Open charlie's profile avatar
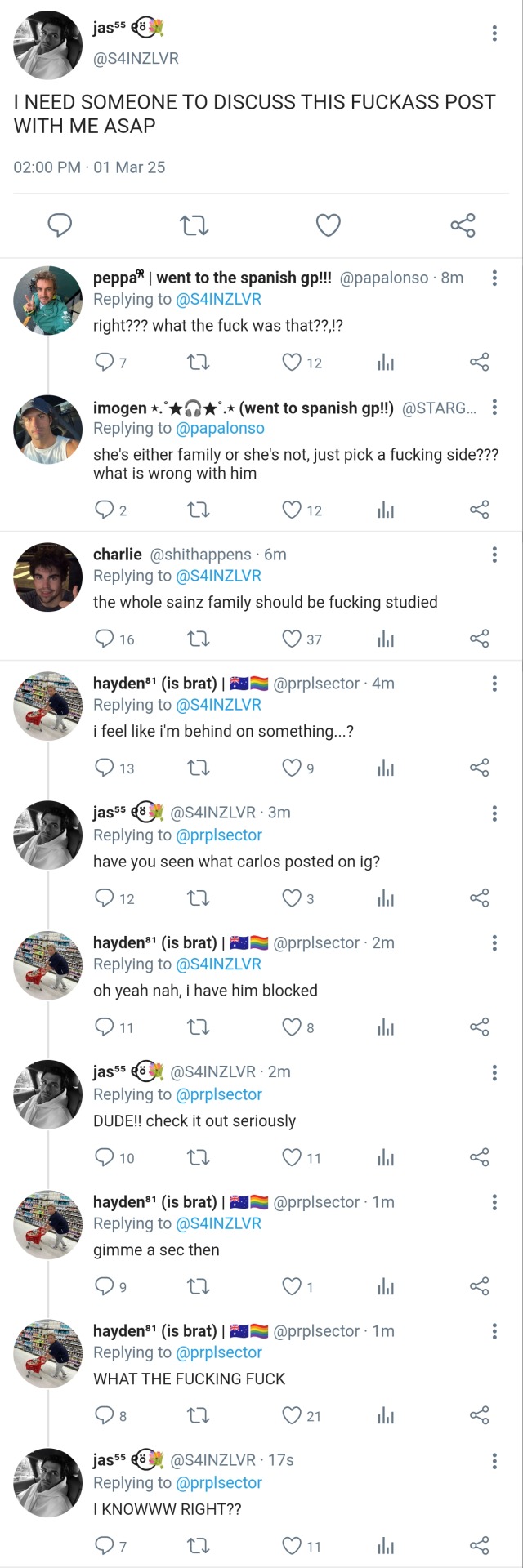Screen dimensions: 523x1568 pyautogui.click(x=48, y=577)
